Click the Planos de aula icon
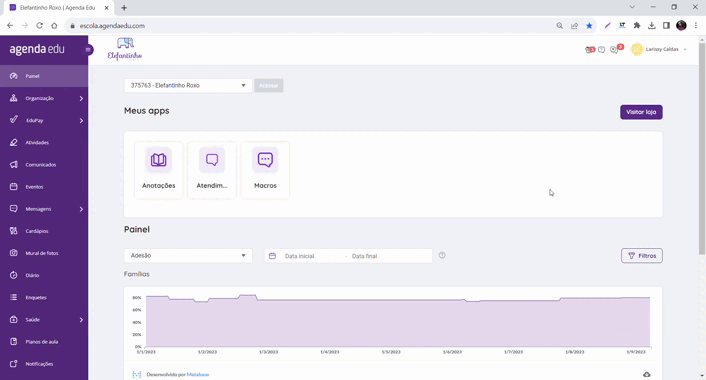This screenshot has width=706, height=380. point(14,342)
